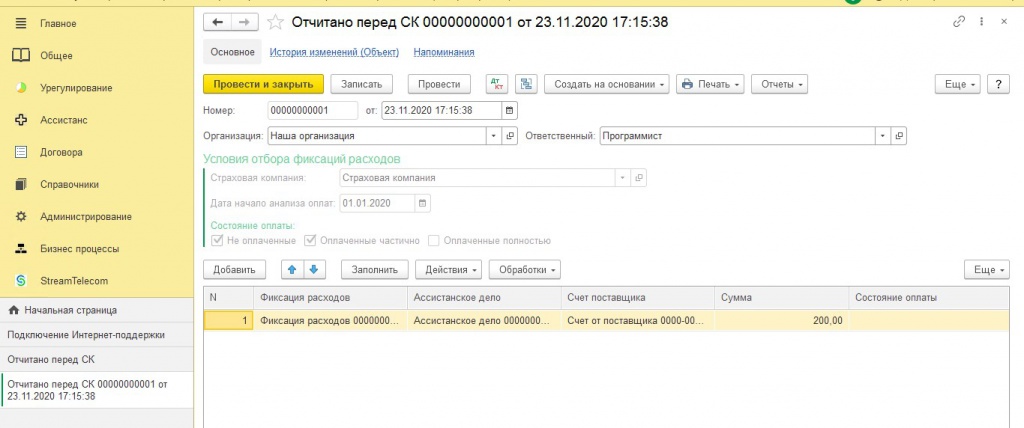Open Ответственный dropdown arrow

coord(883,136)
